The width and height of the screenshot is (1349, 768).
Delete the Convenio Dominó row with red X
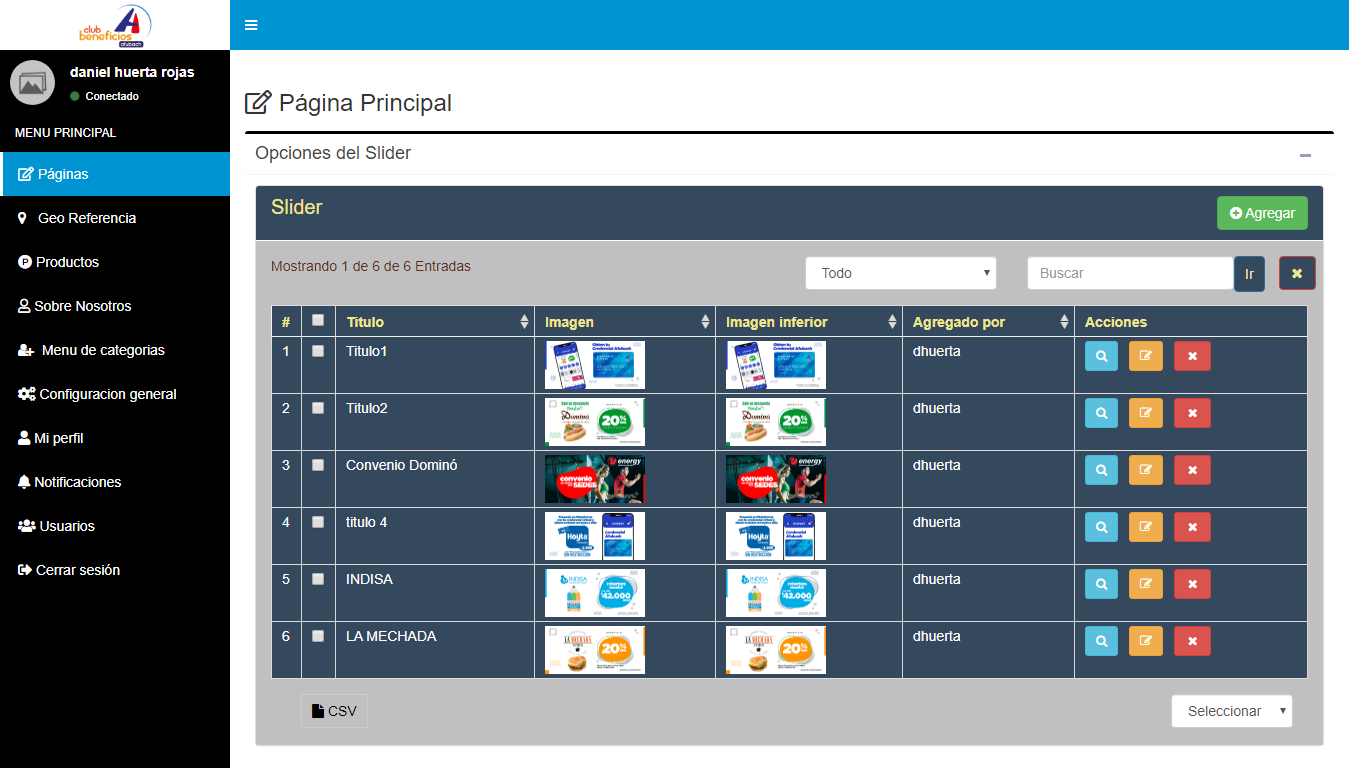coord(1192,470)
